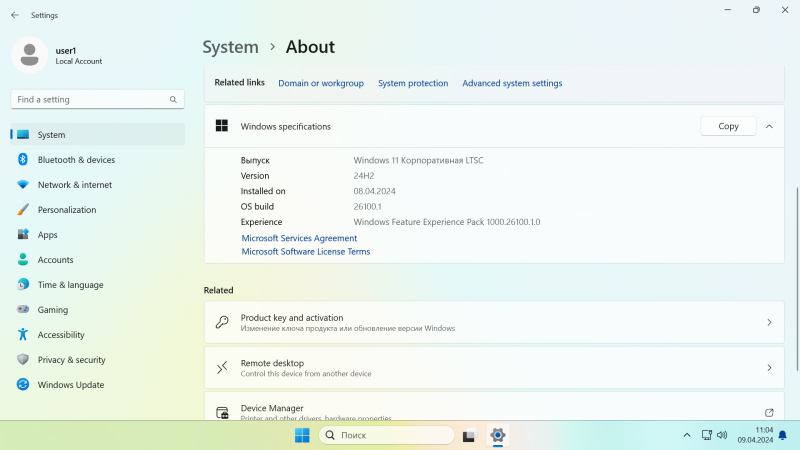Viewport: 800px width, 450px height.
Task: Open System protection link
Action: [x=413, y=83]
